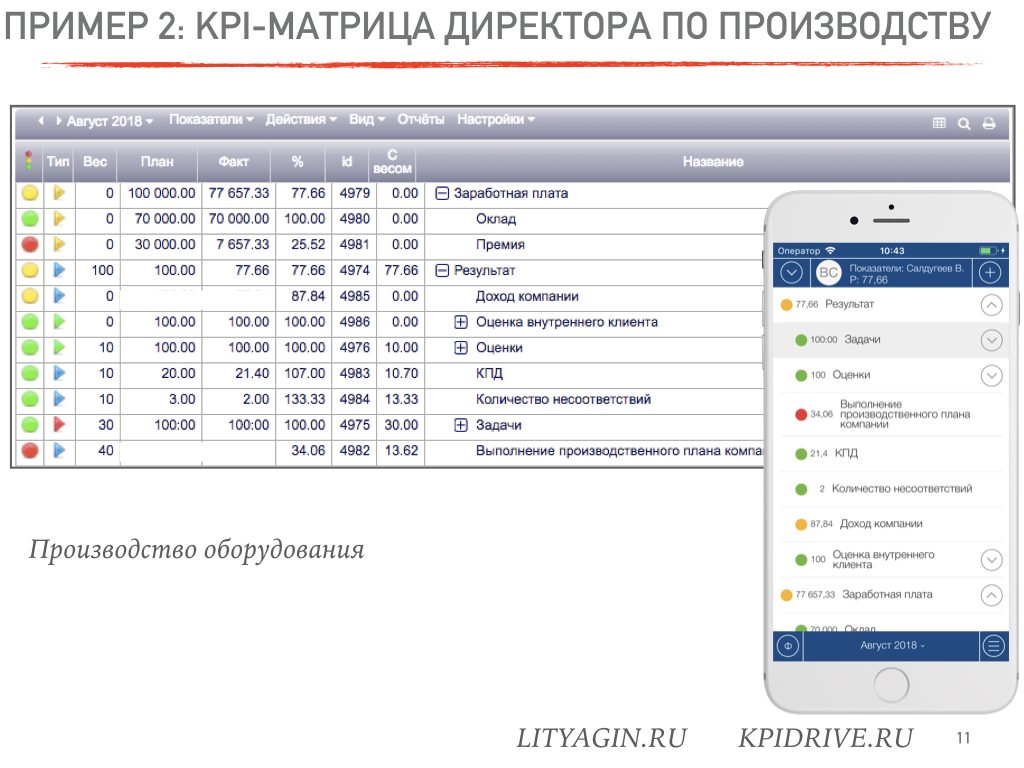Click green status light of КПД row

point(30,373)
